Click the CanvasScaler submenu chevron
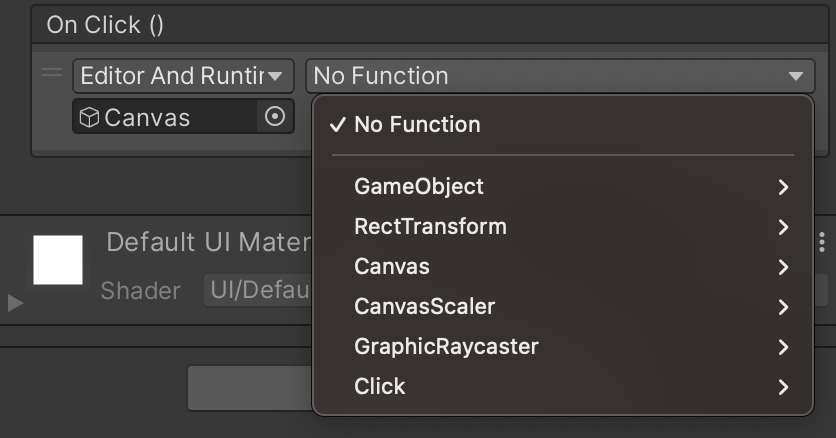This screenshot has width=836, height=438. click(x=783, y=307)
